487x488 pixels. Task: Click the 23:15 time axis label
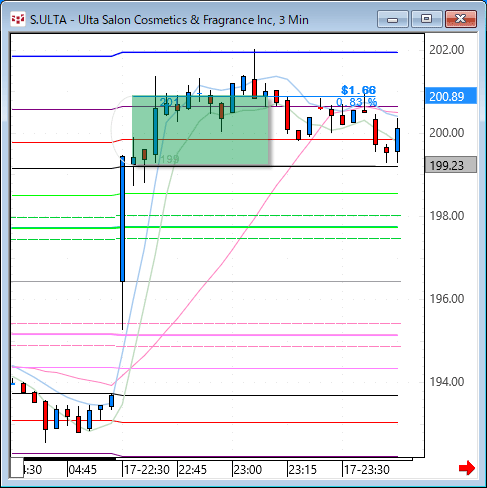(303, 470)
